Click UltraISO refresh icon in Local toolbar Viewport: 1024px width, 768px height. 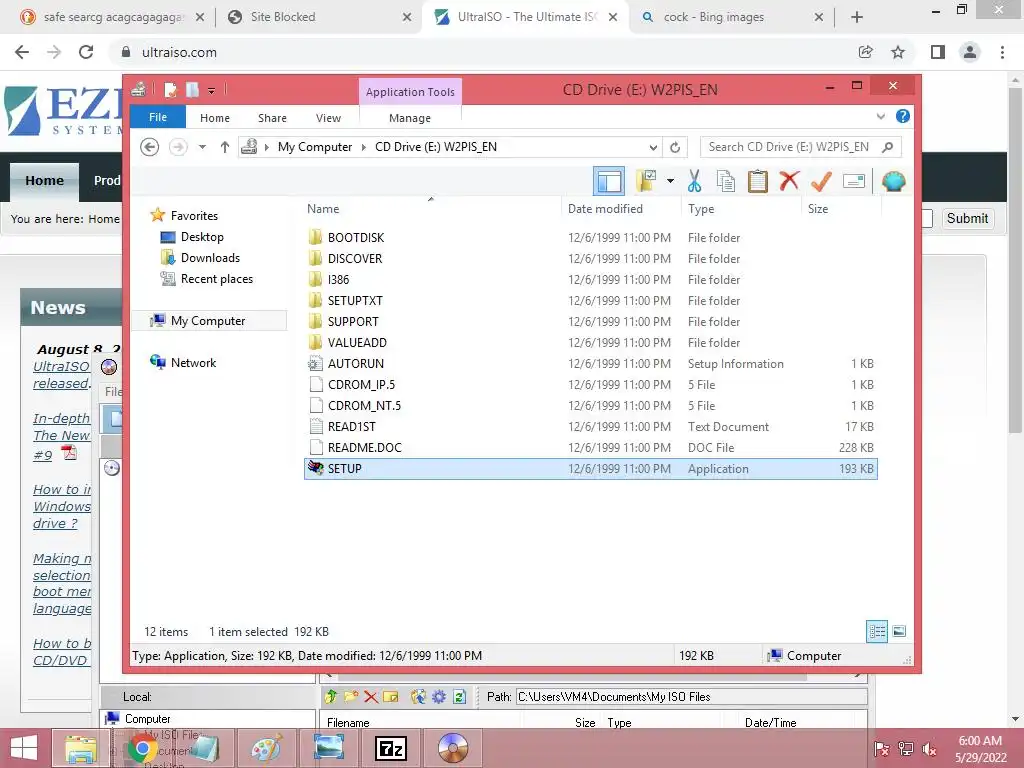(459, 697)
